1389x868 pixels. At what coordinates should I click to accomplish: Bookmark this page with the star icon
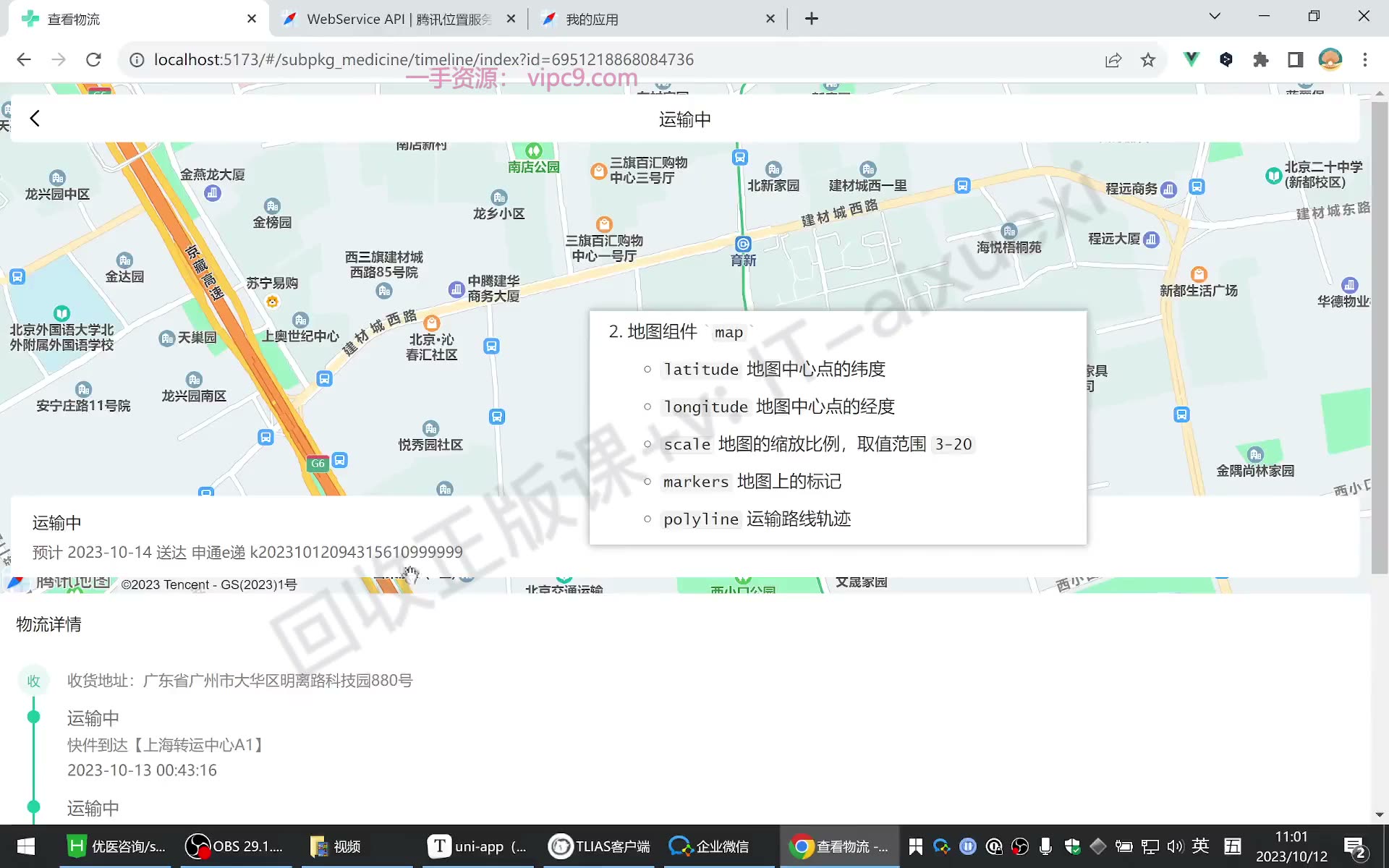(1148, 60)
